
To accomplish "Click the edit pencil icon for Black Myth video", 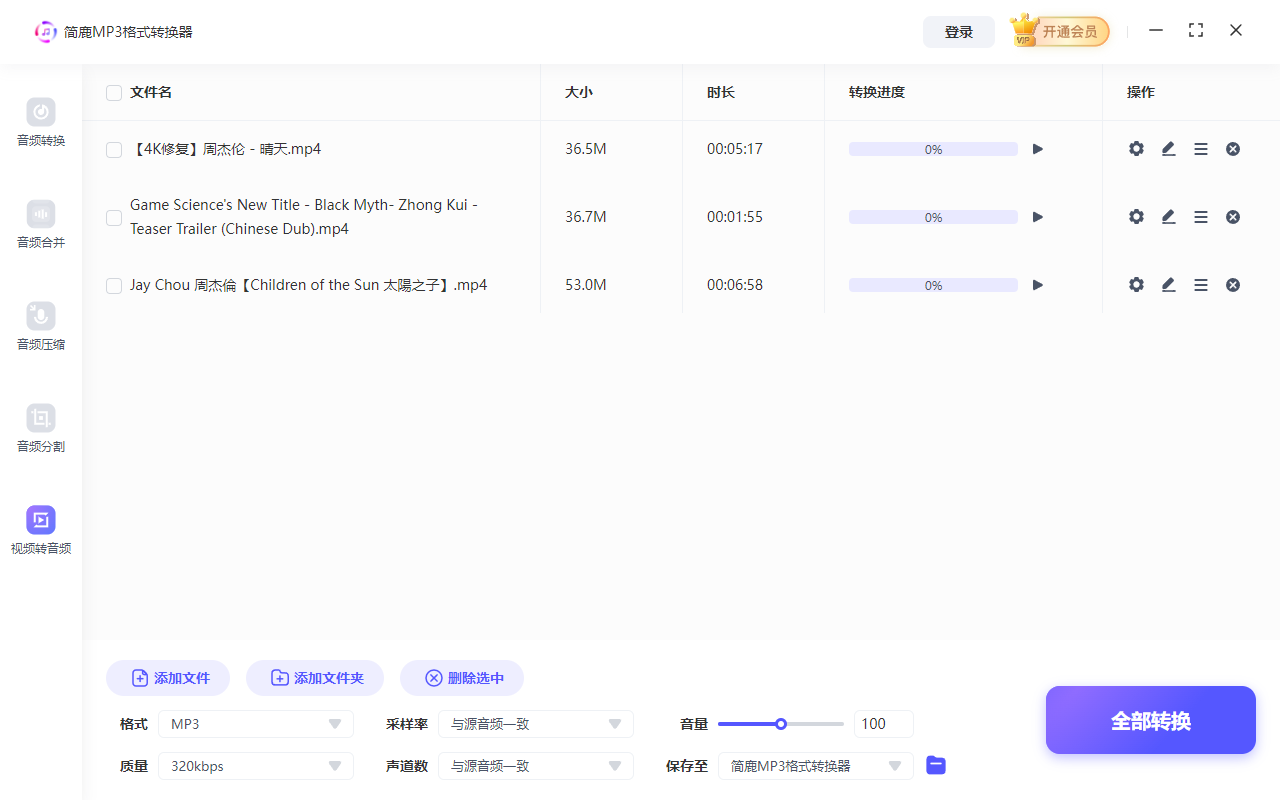I will pyautogui.click(x=1168, y=216).
